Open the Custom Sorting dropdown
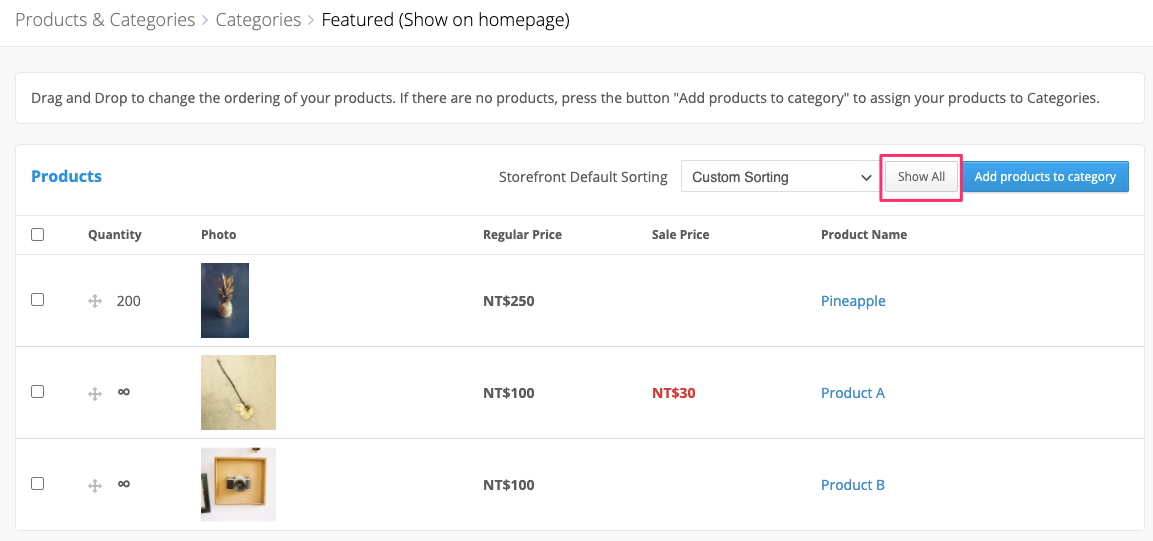This screenshot has width=1153, height=541. coord(778,176)
